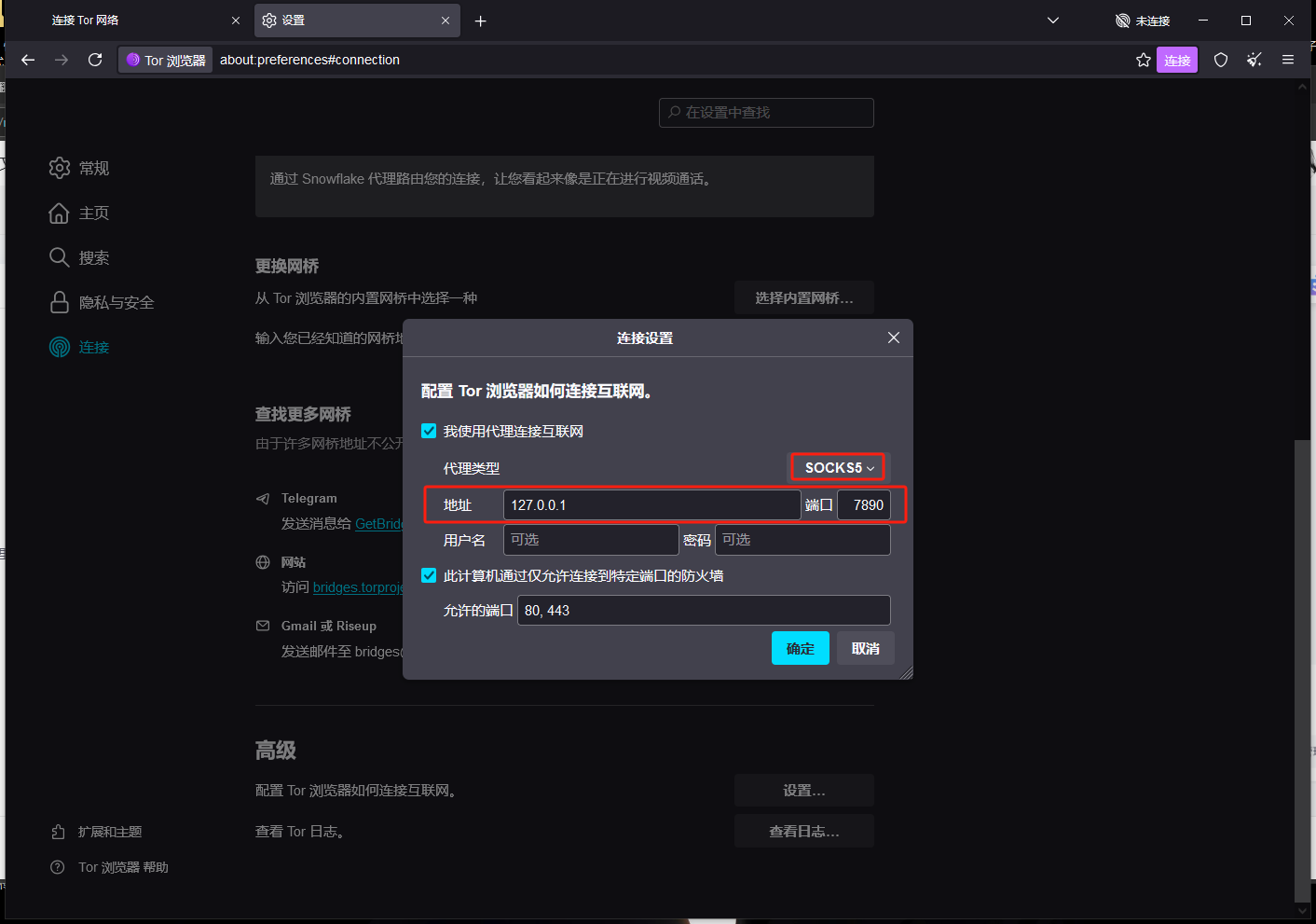
Task: Go back with the back arrow
Action: pyautogui.click(x=28, y=60)
